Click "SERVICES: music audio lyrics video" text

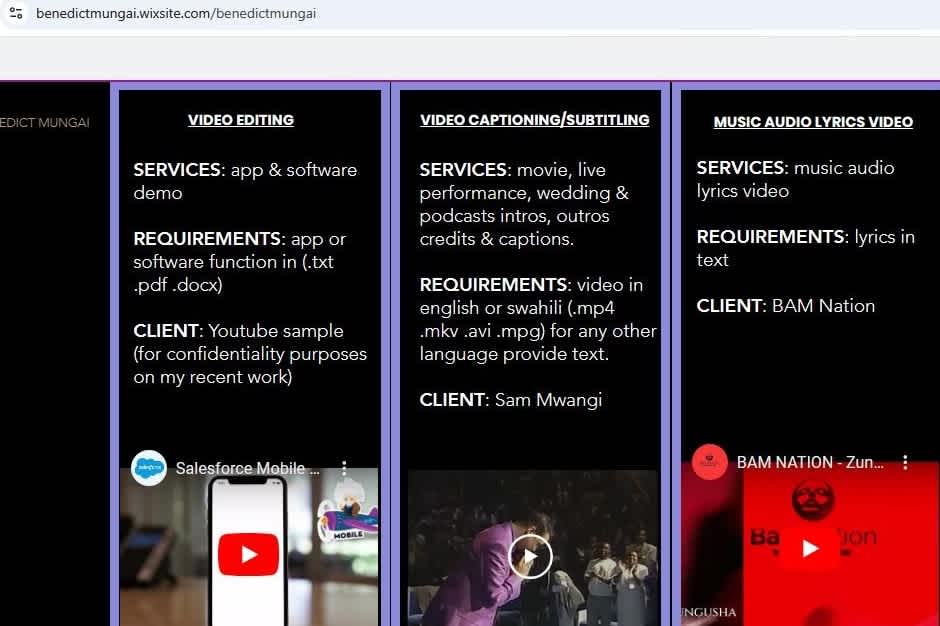796,179
